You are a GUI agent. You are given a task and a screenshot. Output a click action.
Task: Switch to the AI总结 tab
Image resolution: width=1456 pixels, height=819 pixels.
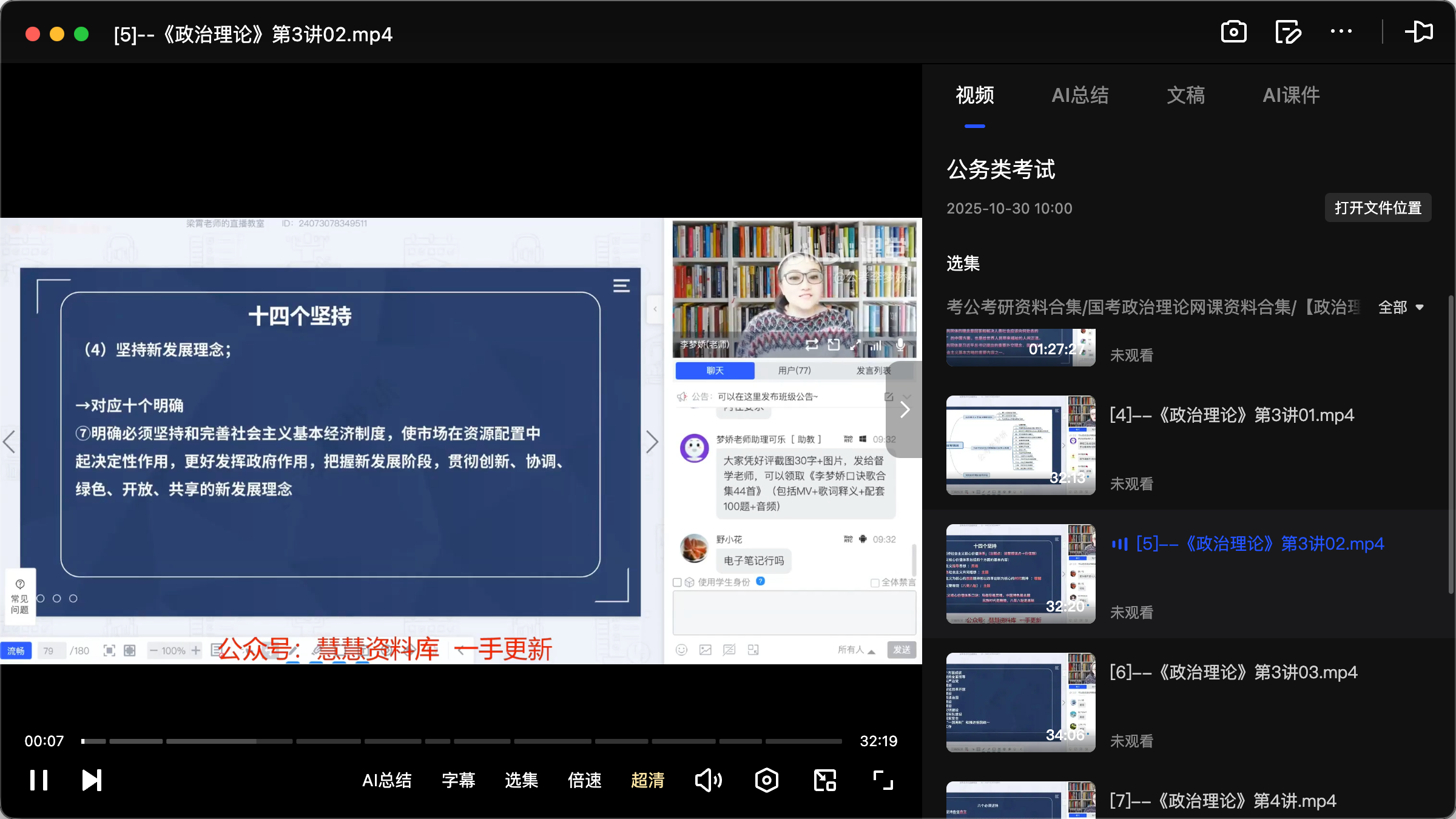pos(1080,95)
